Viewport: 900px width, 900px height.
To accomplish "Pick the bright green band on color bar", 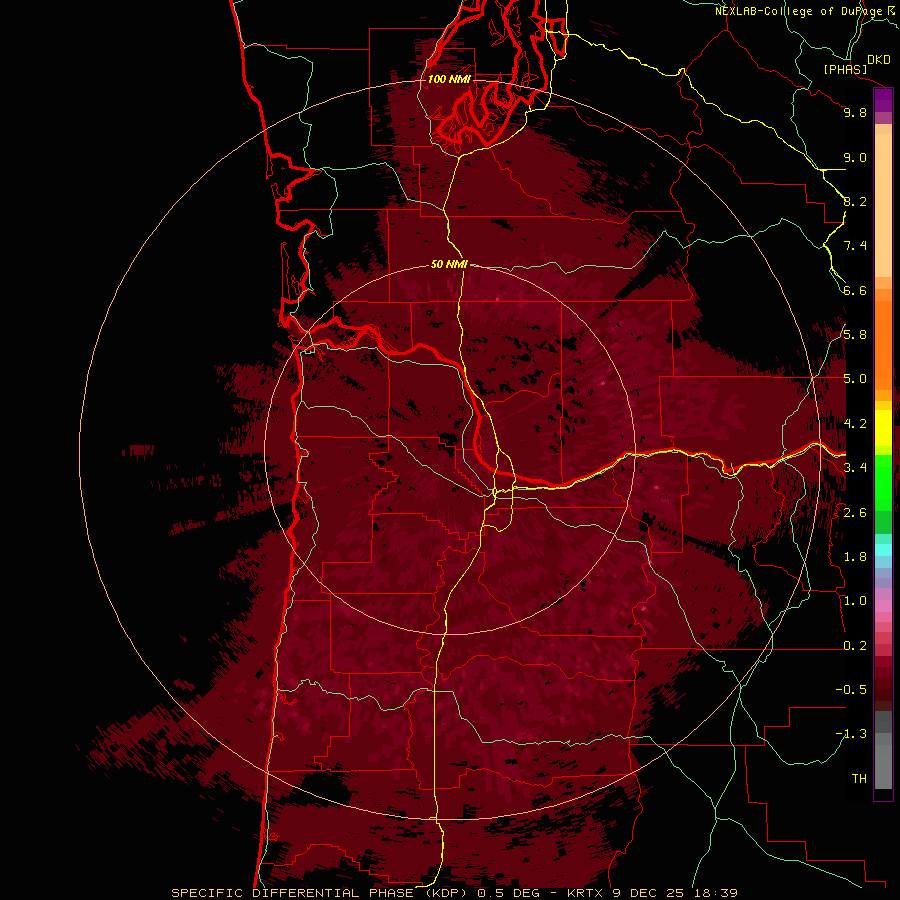I will (x=883, y=483).
